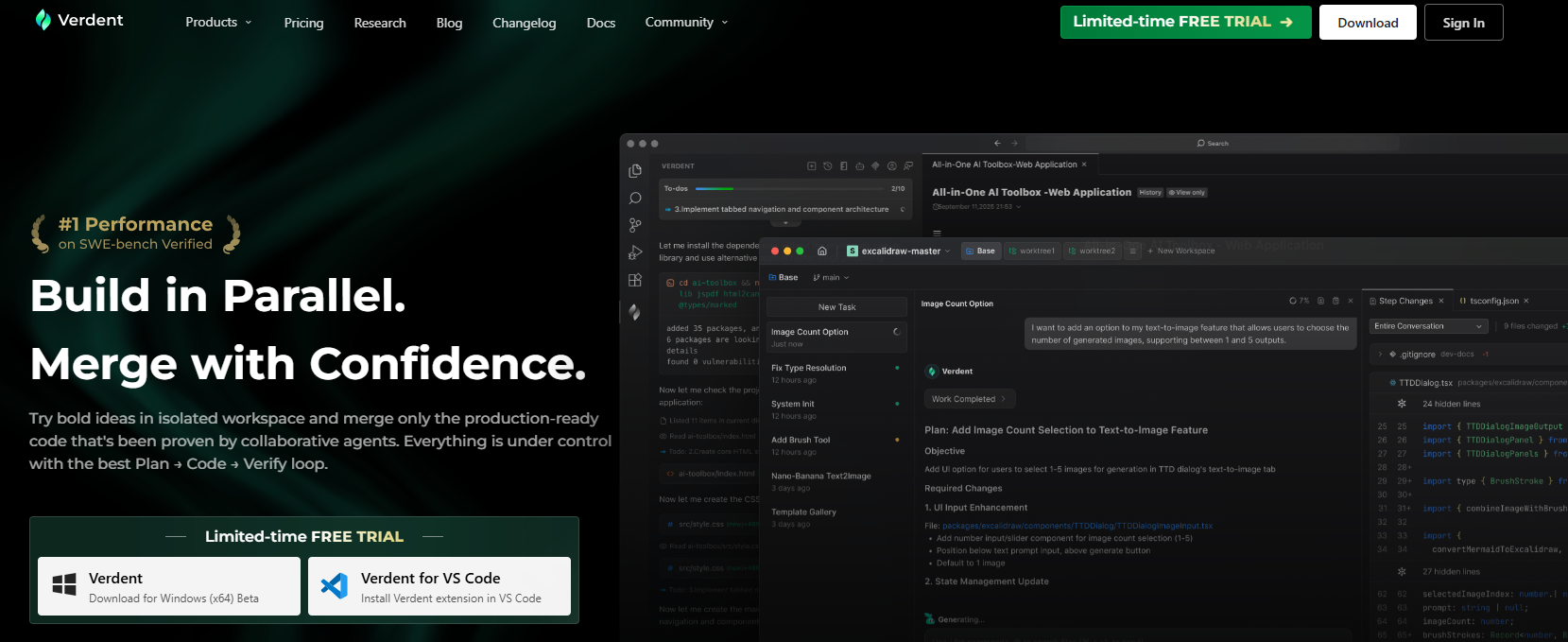Select the Verdent leaf icon in the activity bar

tap(635, 312)
